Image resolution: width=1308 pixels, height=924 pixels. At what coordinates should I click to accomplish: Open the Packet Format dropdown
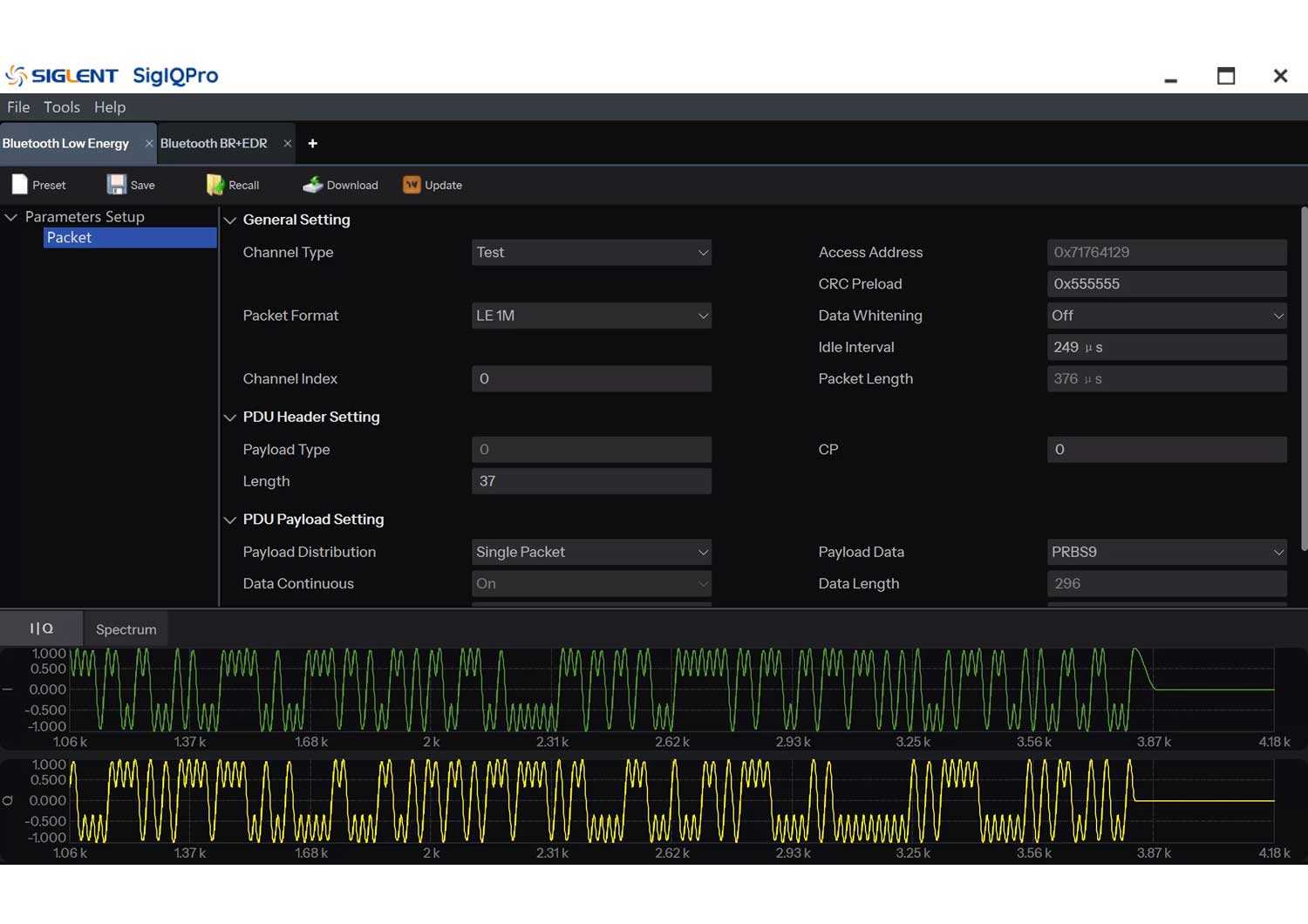click(x=591, y=316)
